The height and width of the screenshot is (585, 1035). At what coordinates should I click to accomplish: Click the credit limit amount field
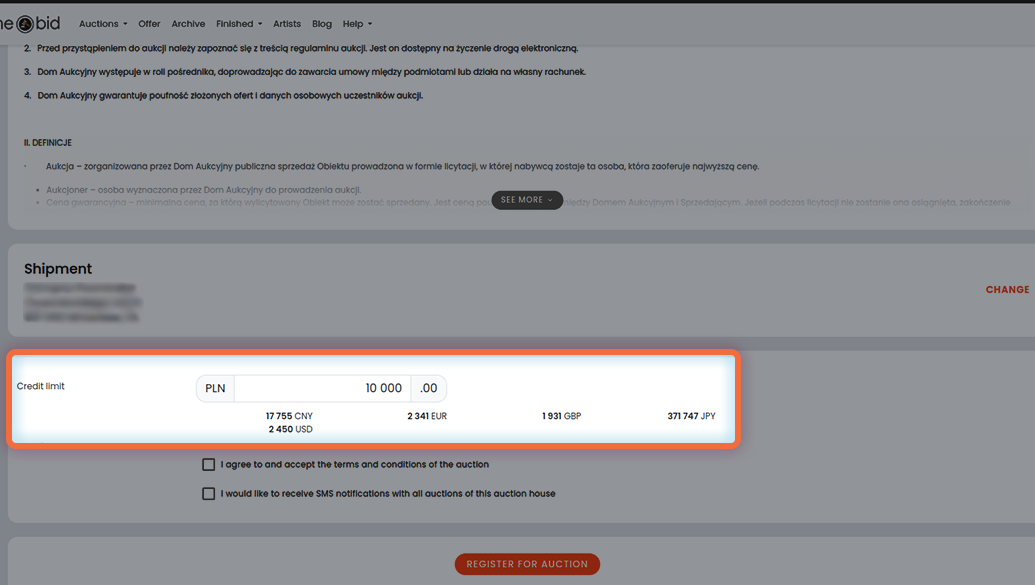tap(322, 388)
